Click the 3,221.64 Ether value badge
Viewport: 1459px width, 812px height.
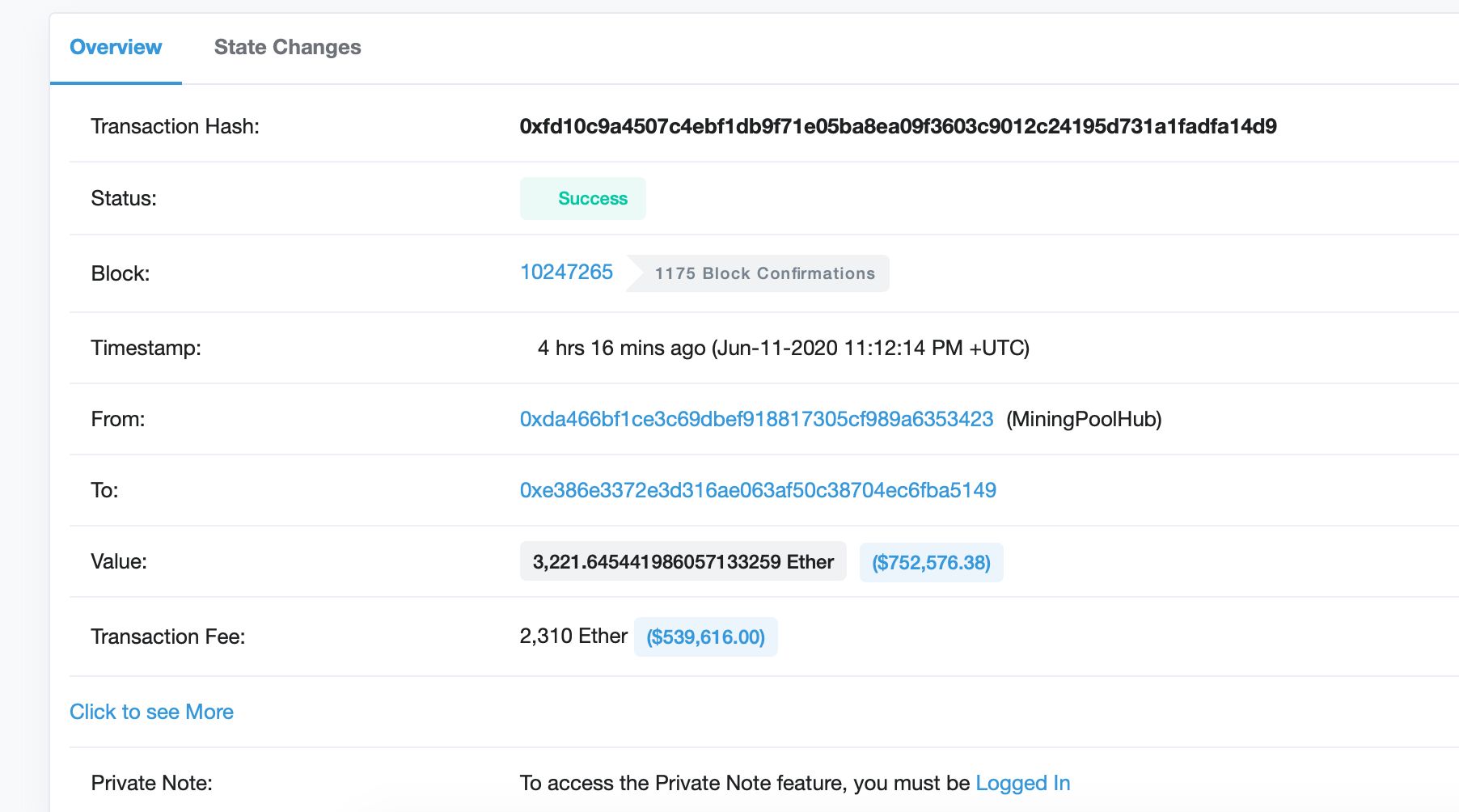click(683, 562)
